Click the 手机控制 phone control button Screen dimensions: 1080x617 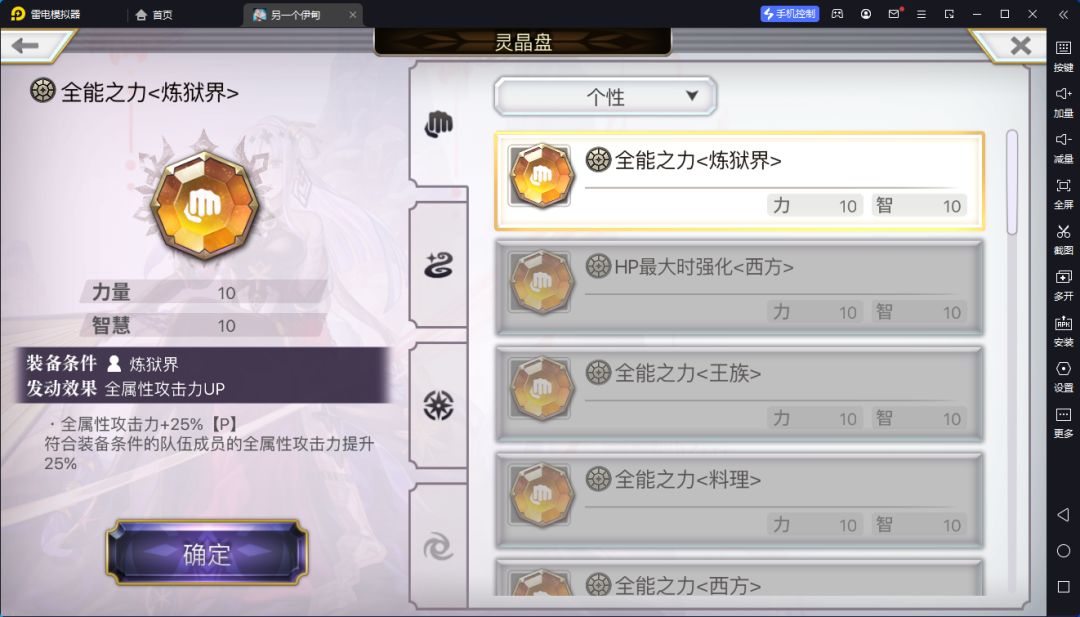[x=789, y=14]
